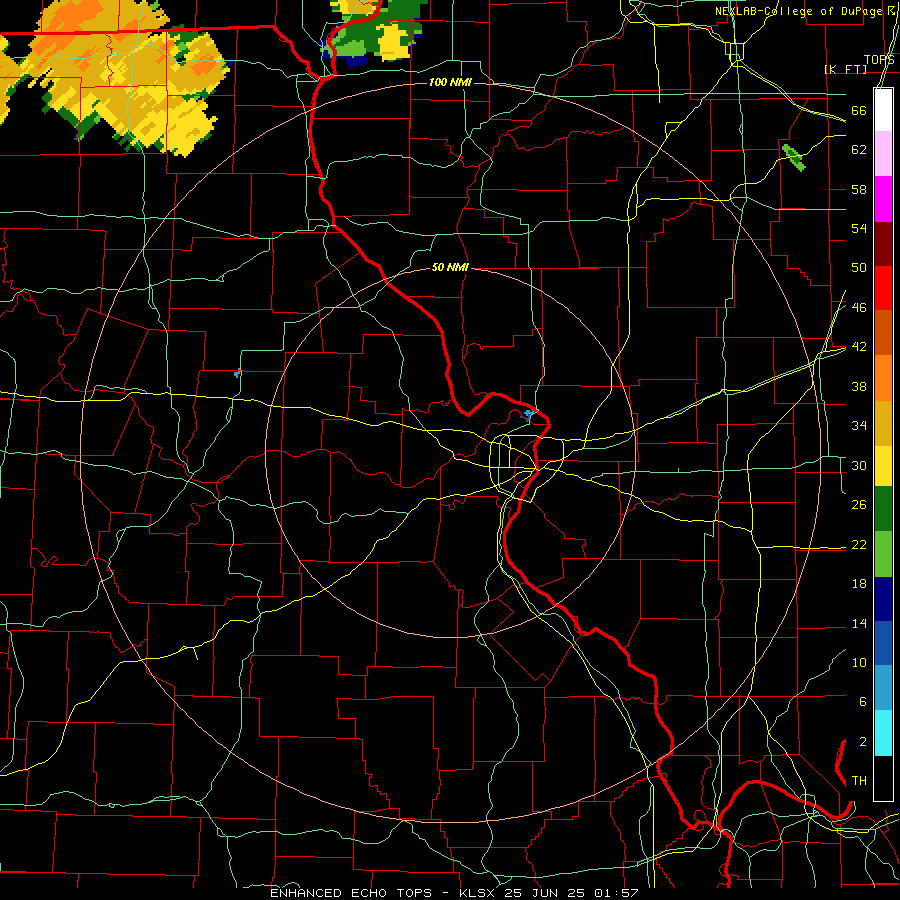This screenshot has width=900, height=900.
Task: Select the dark red legend swatch
Action: pyautogui.click(x=883, y=243)
